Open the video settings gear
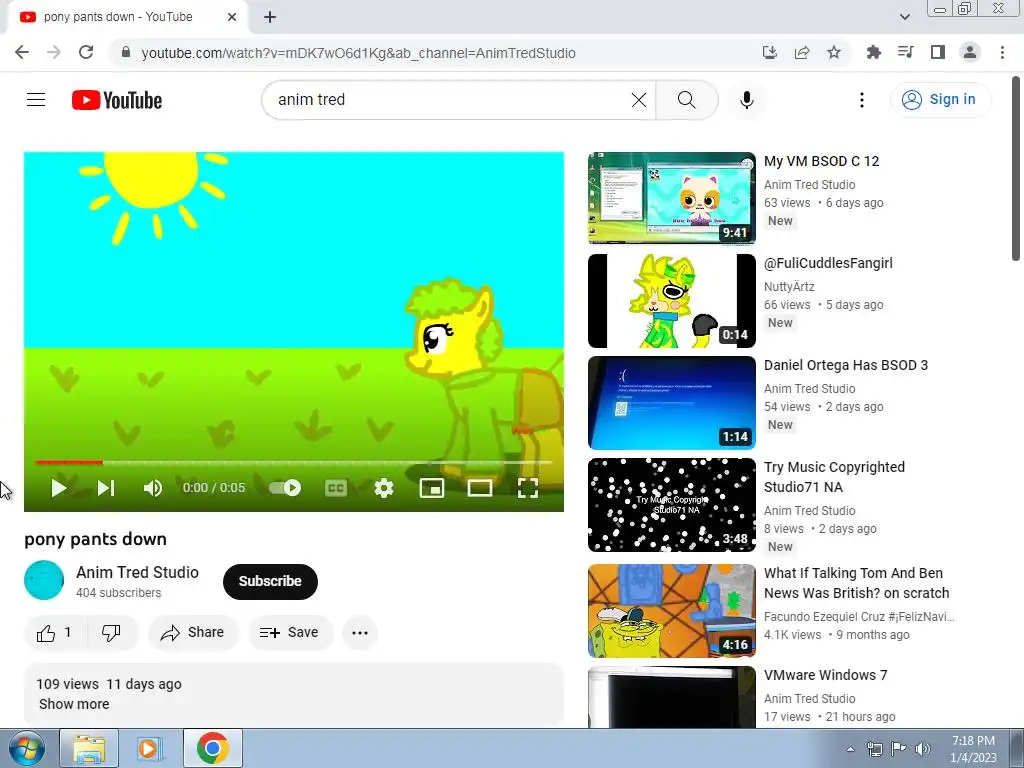 point(384,488)
